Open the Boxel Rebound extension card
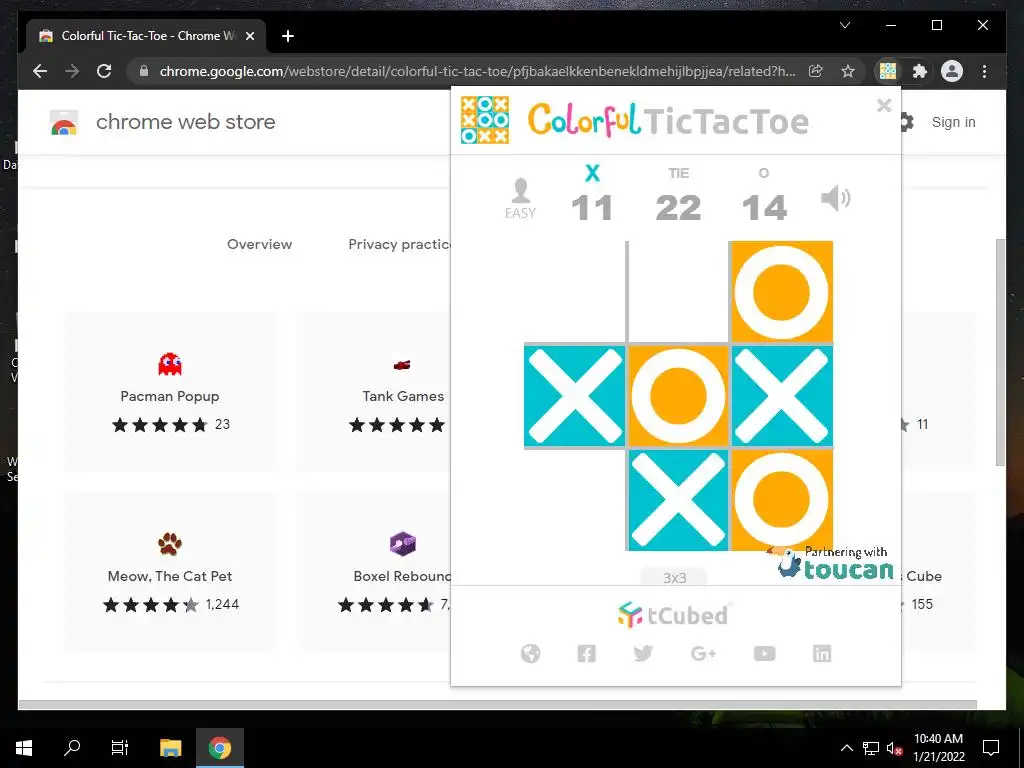Screen dimensions: 1024x768 tap(374, 571)
